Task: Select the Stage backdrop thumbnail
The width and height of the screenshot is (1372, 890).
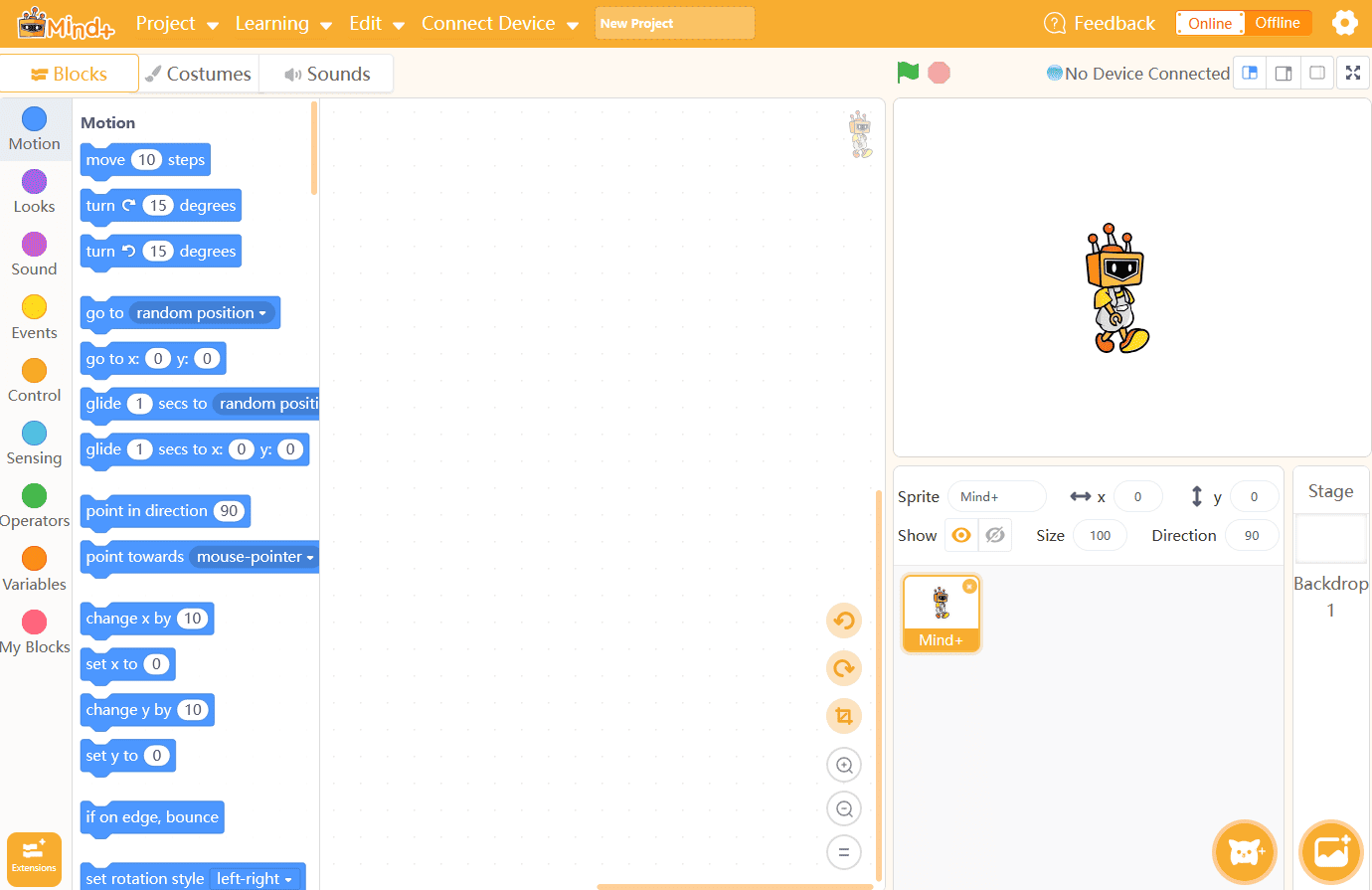Action: 1331,539
